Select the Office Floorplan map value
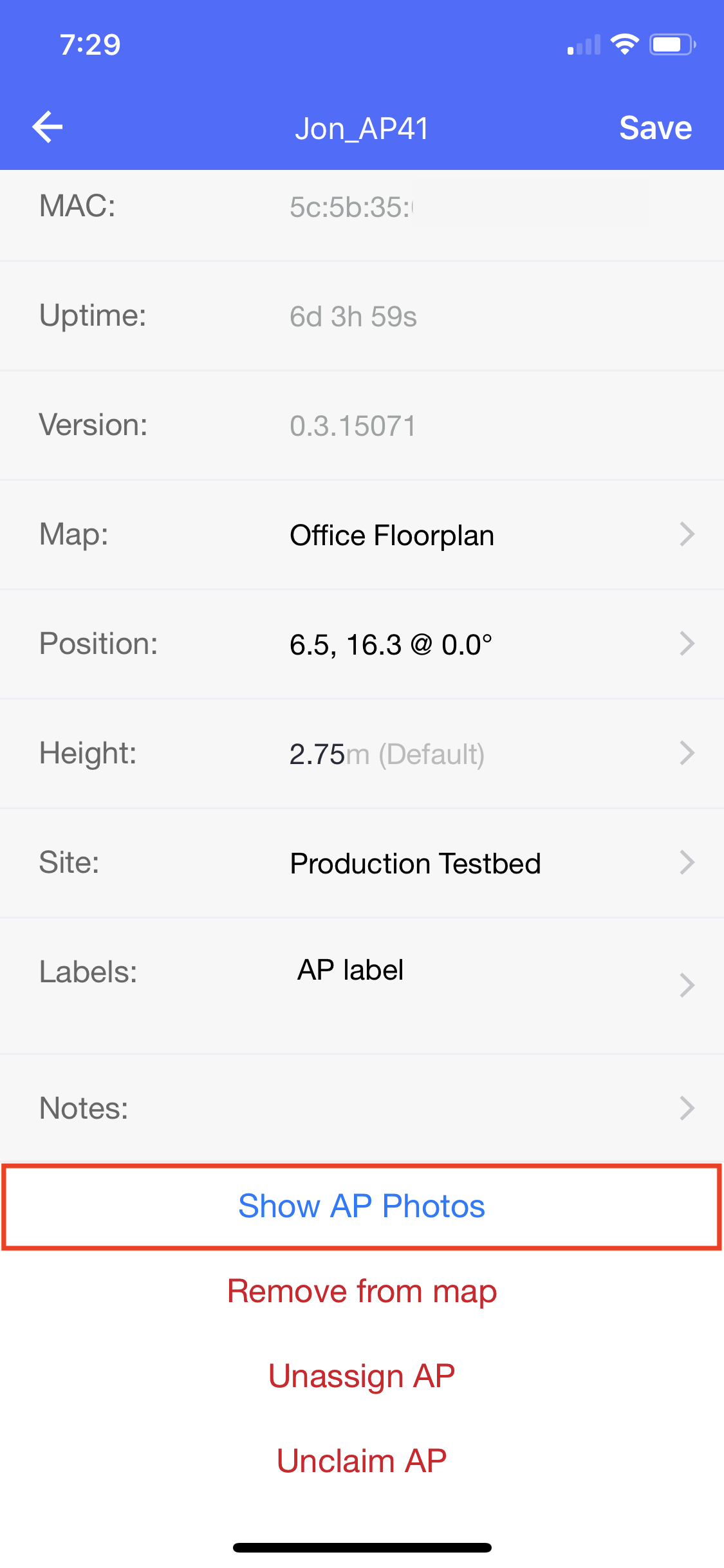The width and height of the screenshot is (724, 1568). click(x=391, y=536)
